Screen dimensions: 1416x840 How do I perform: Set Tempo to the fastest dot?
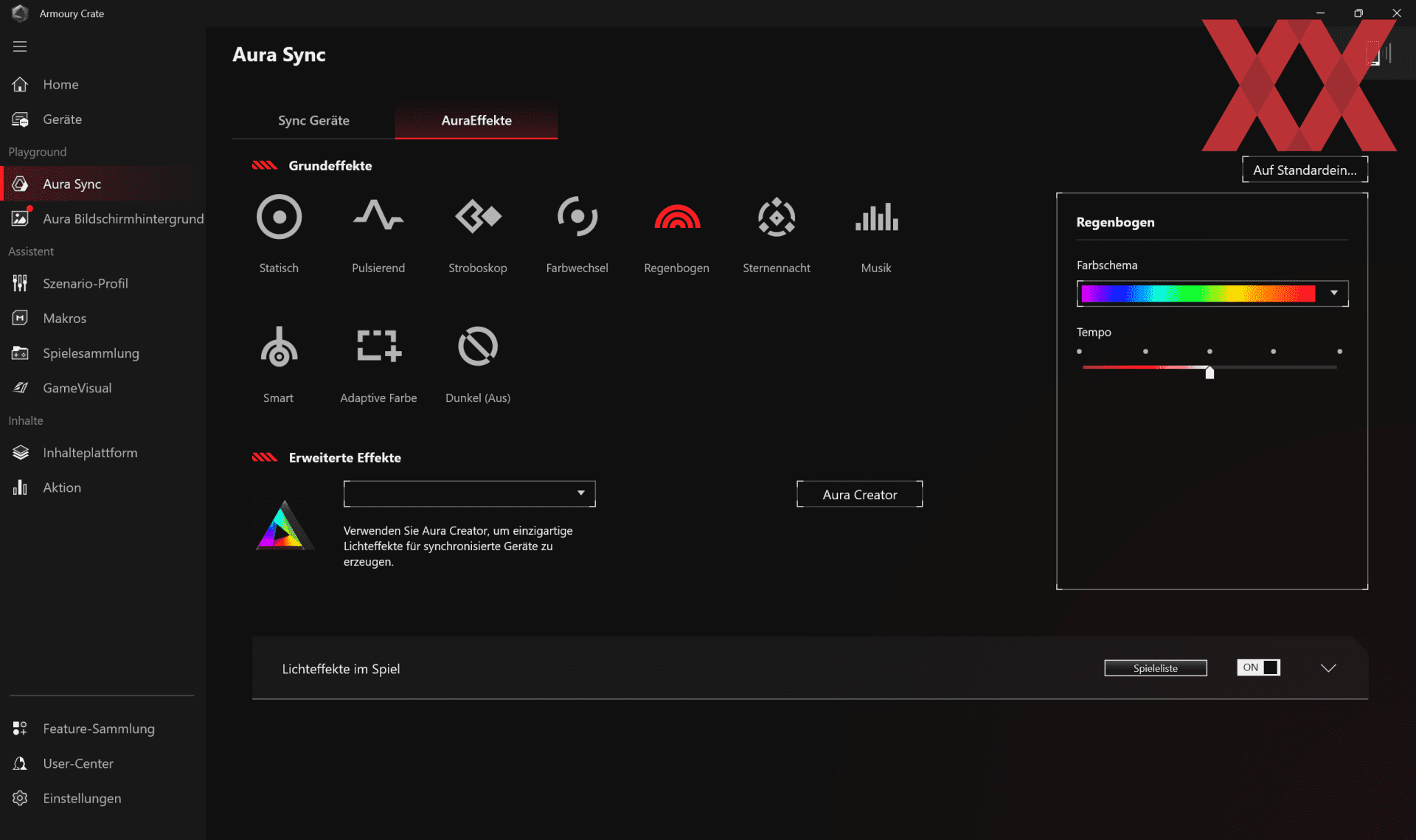pos(1339,352)
